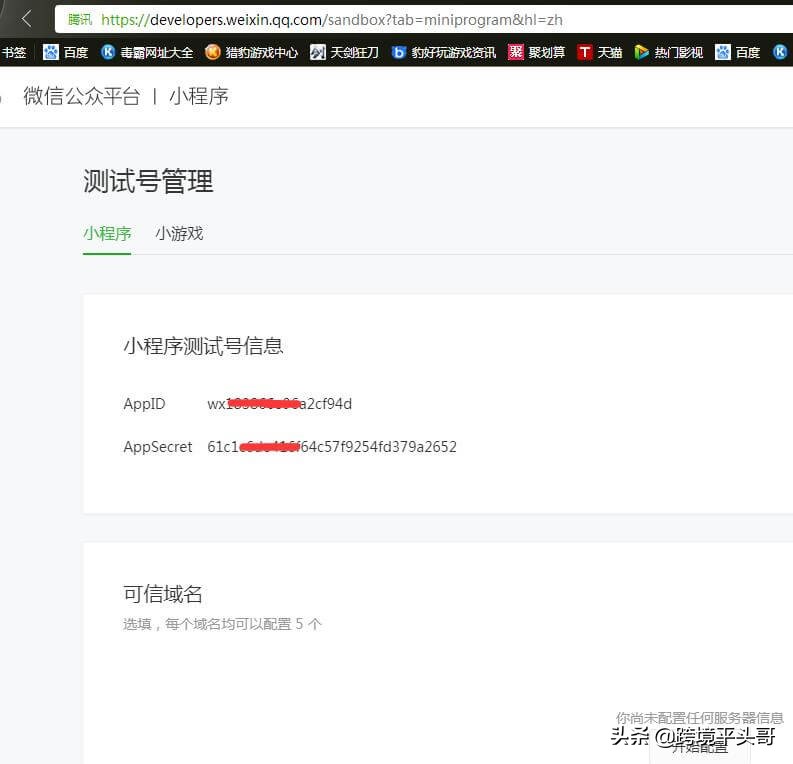Switch to the 小程序 tab

(107, 234)
